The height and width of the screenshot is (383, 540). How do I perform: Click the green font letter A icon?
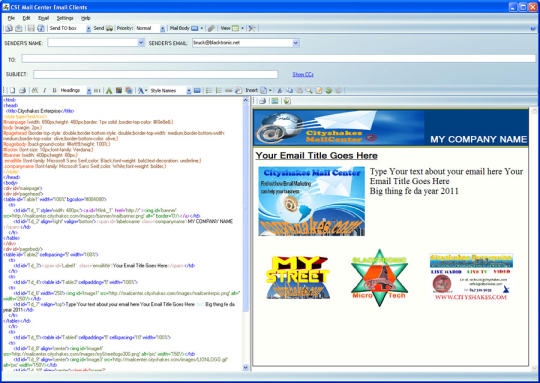point(109,90)
